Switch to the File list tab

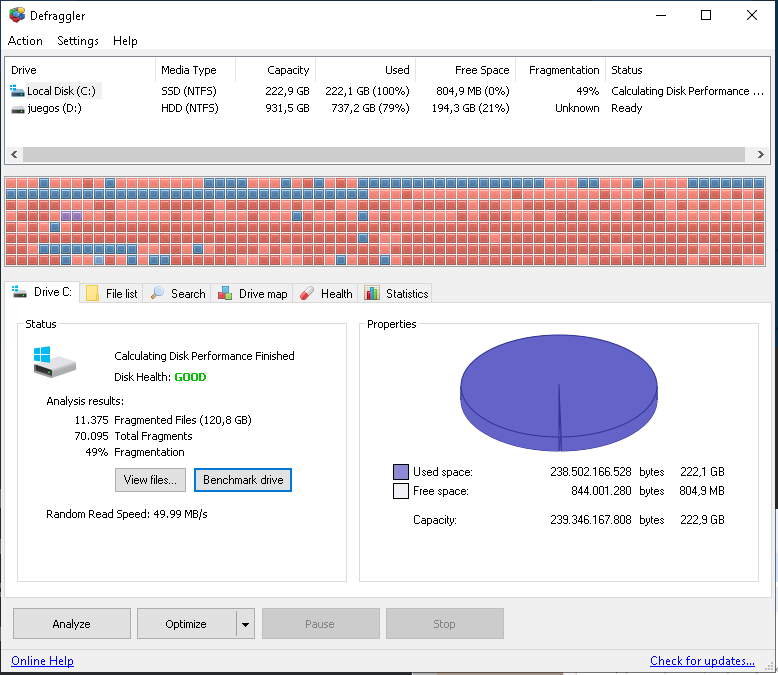tap(112, 293)
